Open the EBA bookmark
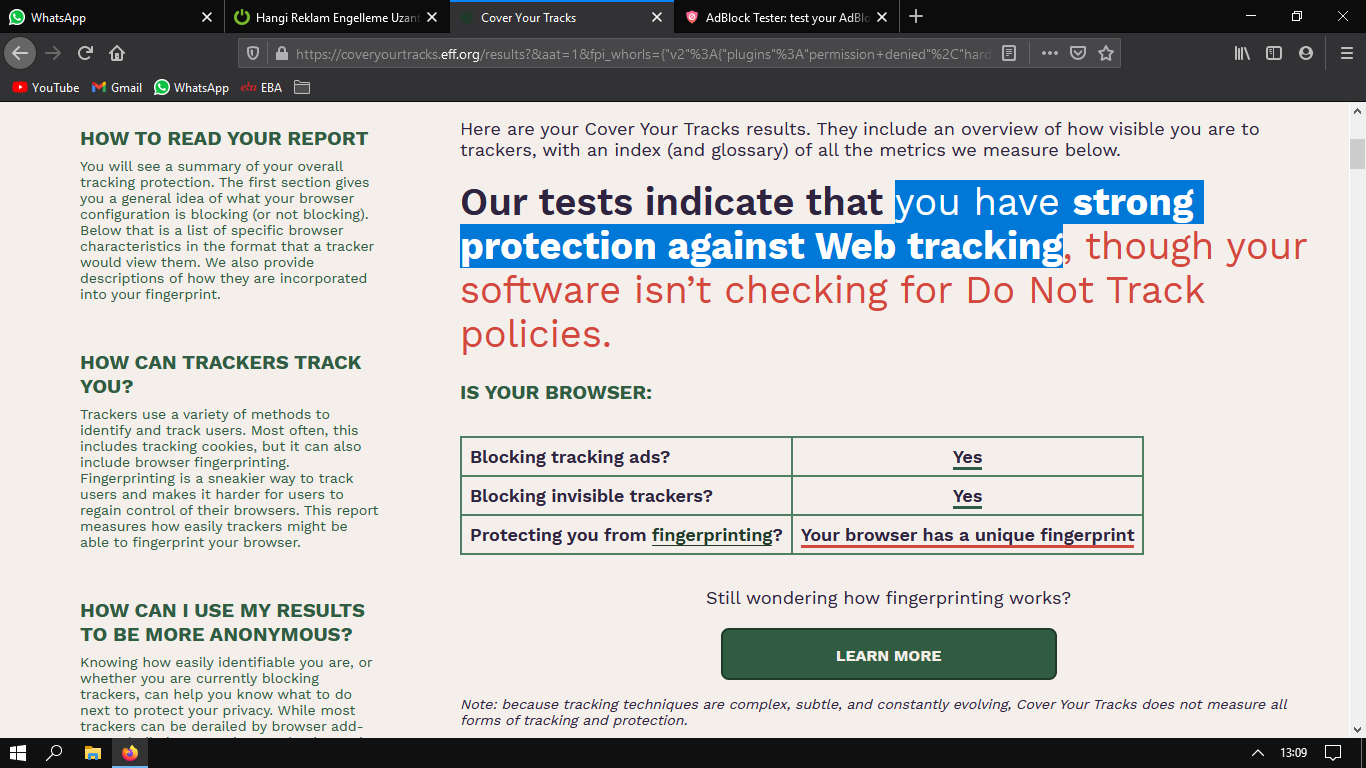Viewport: 1366px width, 768px height. [262, 87]
